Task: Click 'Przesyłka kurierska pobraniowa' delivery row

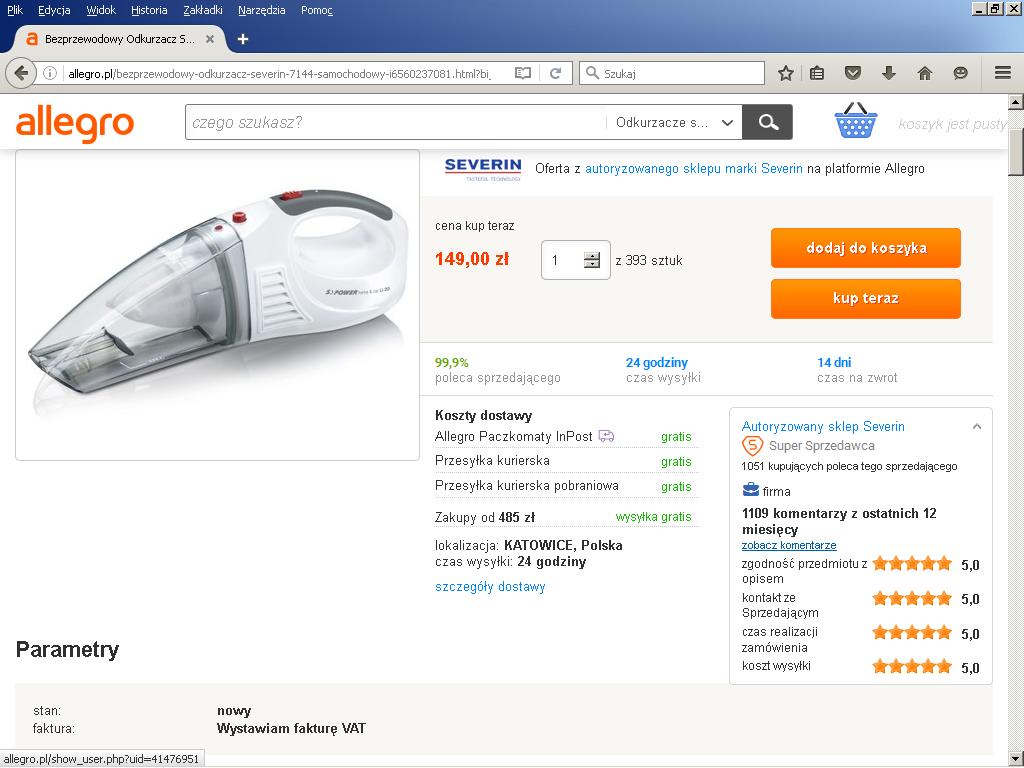Action: 566,486
